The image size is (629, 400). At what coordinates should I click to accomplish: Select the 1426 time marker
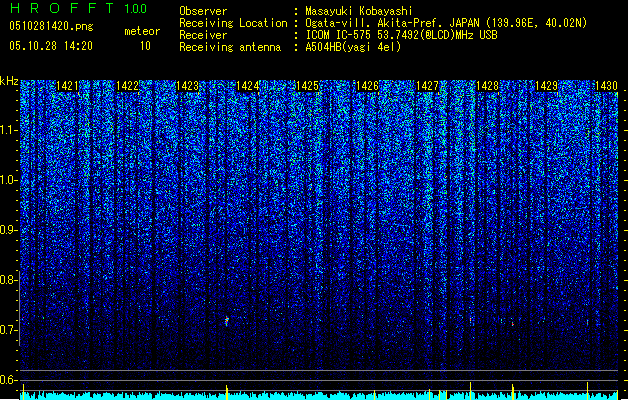coord(367,86)
